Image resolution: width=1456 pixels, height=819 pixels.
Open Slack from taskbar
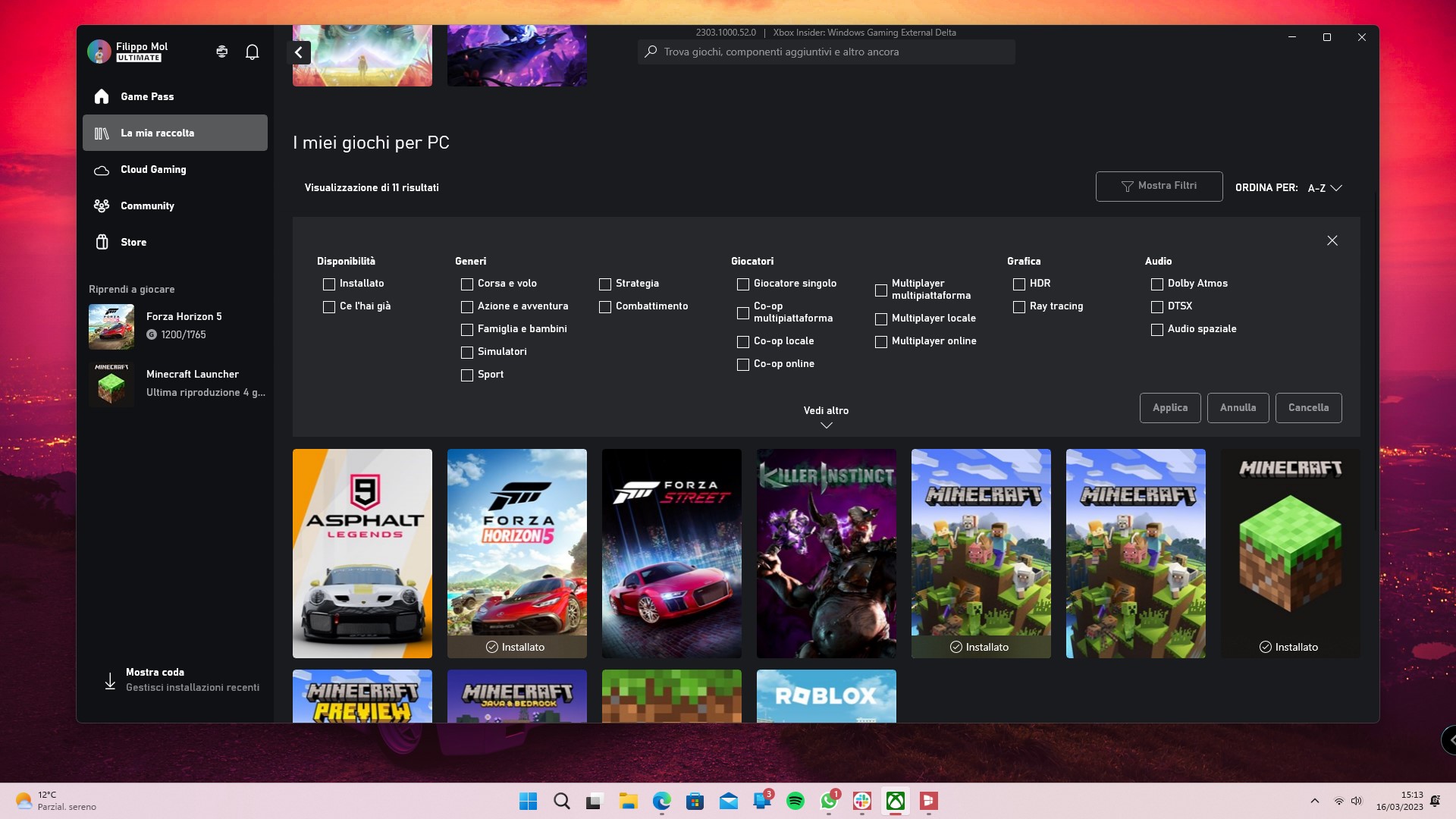862,801
